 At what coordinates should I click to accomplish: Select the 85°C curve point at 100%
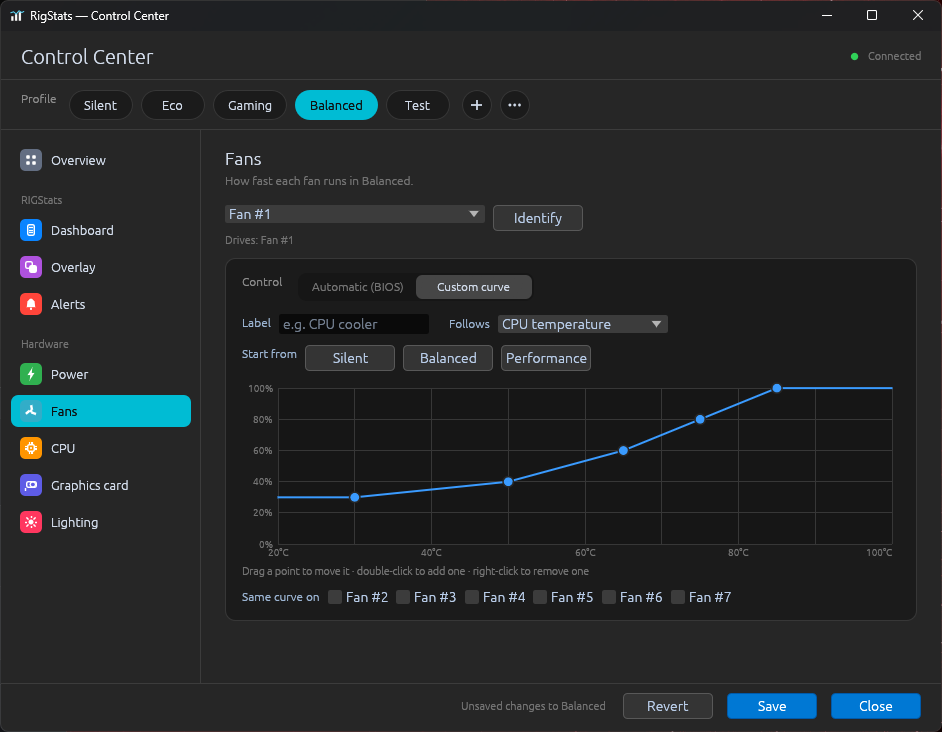tap(777, 388)
